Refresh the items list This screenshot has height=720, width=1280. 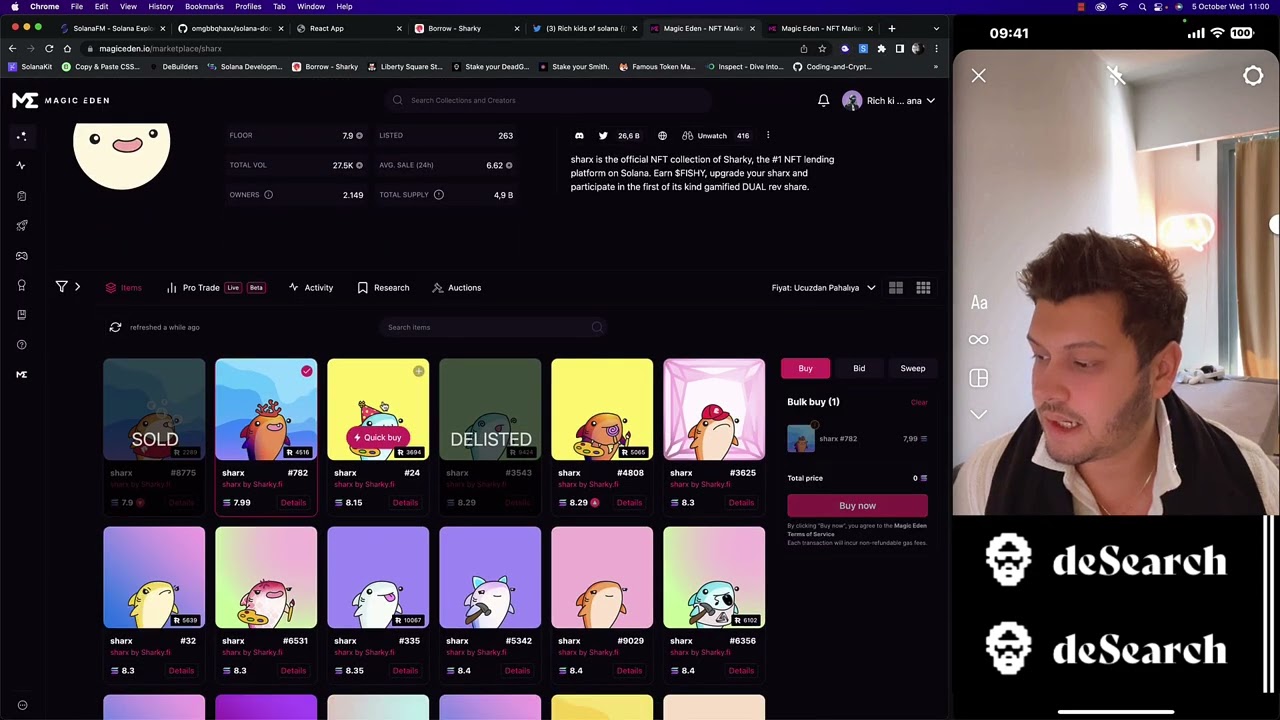click(115, 327)
